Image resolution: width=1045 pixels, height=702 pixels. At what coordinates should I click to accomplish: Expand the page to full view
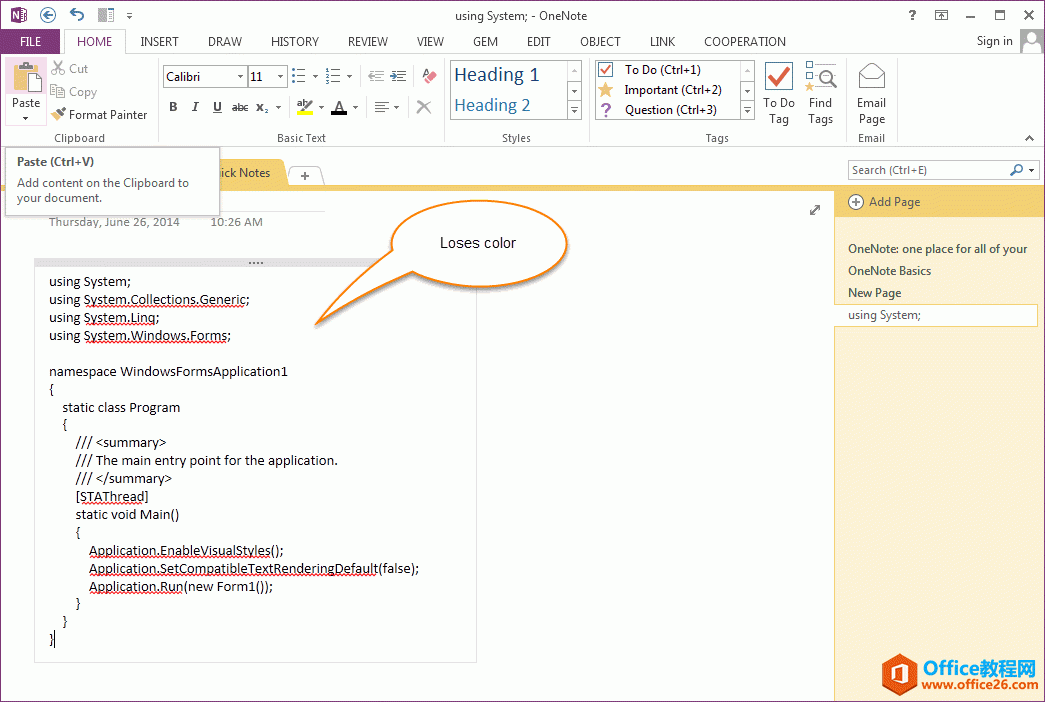click(815, 210)
